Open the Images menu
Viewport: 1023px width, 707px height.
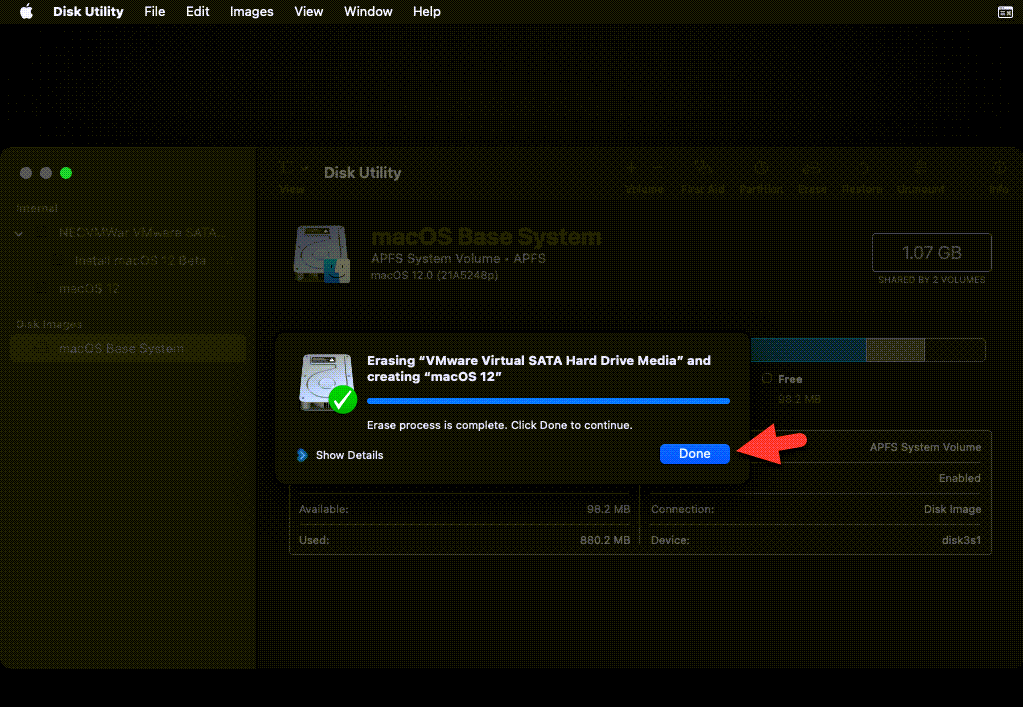251,12
